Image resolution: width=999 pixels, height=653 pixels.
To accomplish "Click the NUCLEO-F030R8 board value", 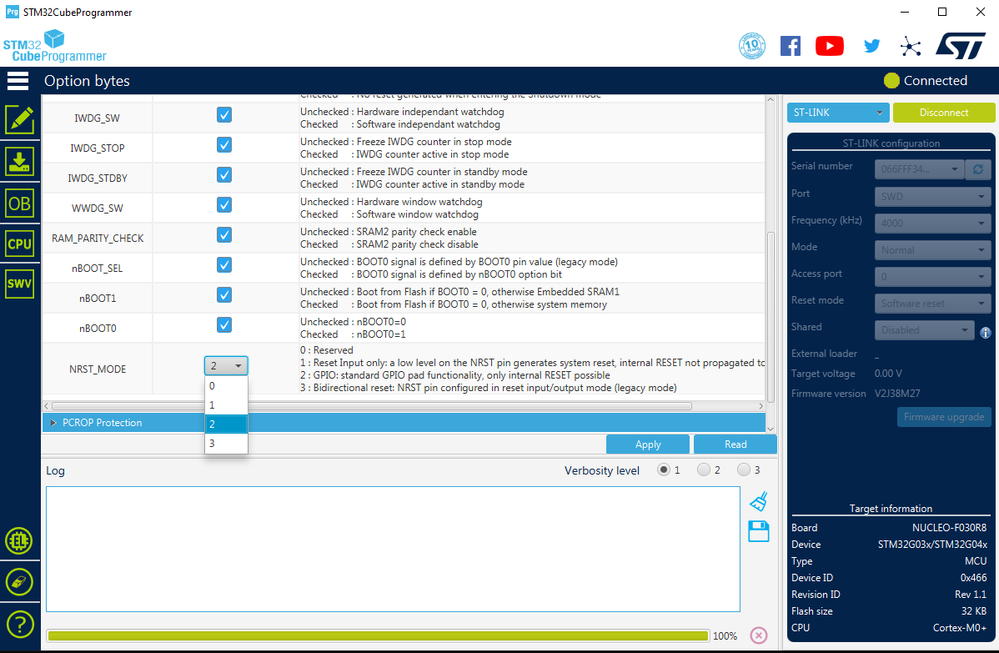I will (949, 527).
